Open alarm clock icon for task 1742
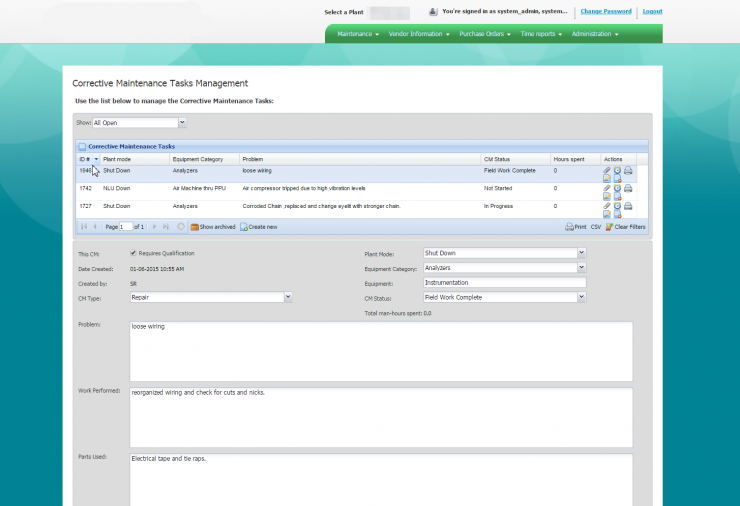The width and height of the screenshot is (740, 506). tap(617, 188)
